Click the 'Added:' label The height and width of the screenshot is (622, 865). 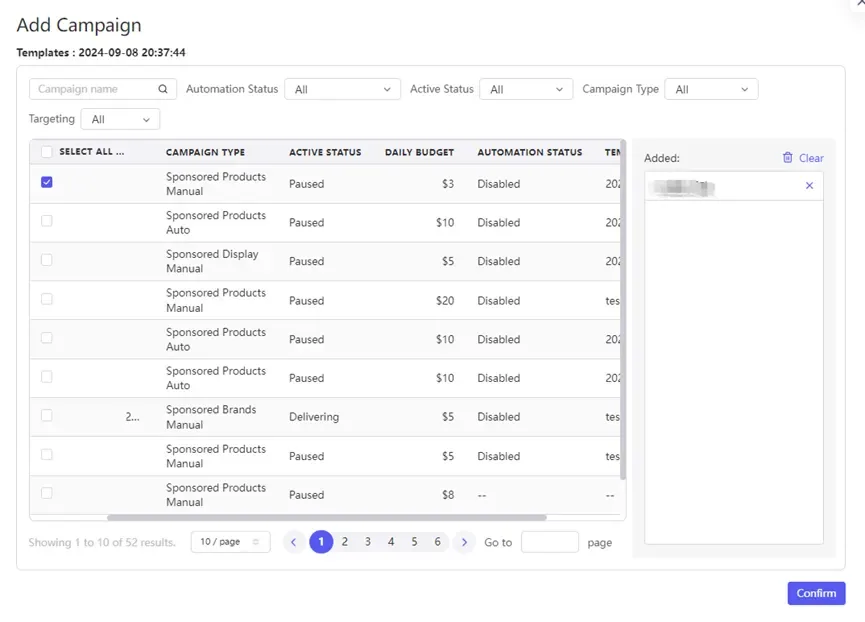tap(662, 158)
